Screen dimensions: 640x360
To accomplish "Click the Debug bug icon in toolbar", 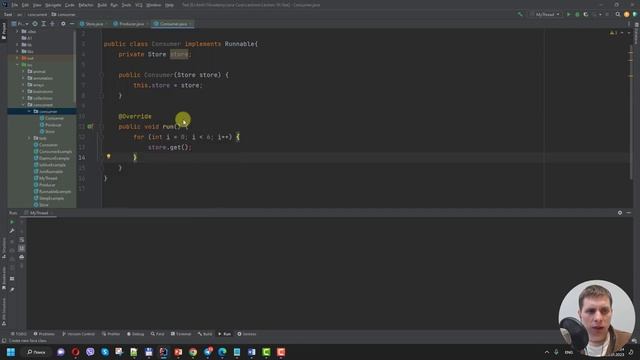I will [577, 14].
